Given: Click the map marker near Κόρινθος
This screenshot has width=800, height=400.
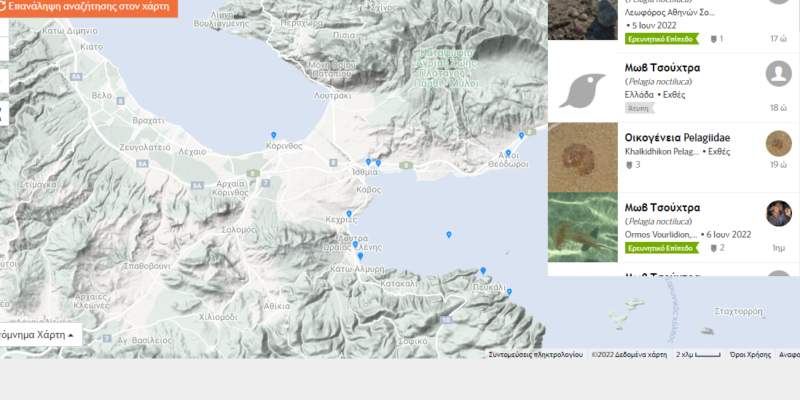Looking at the screenshot, I should coord(273,134).
